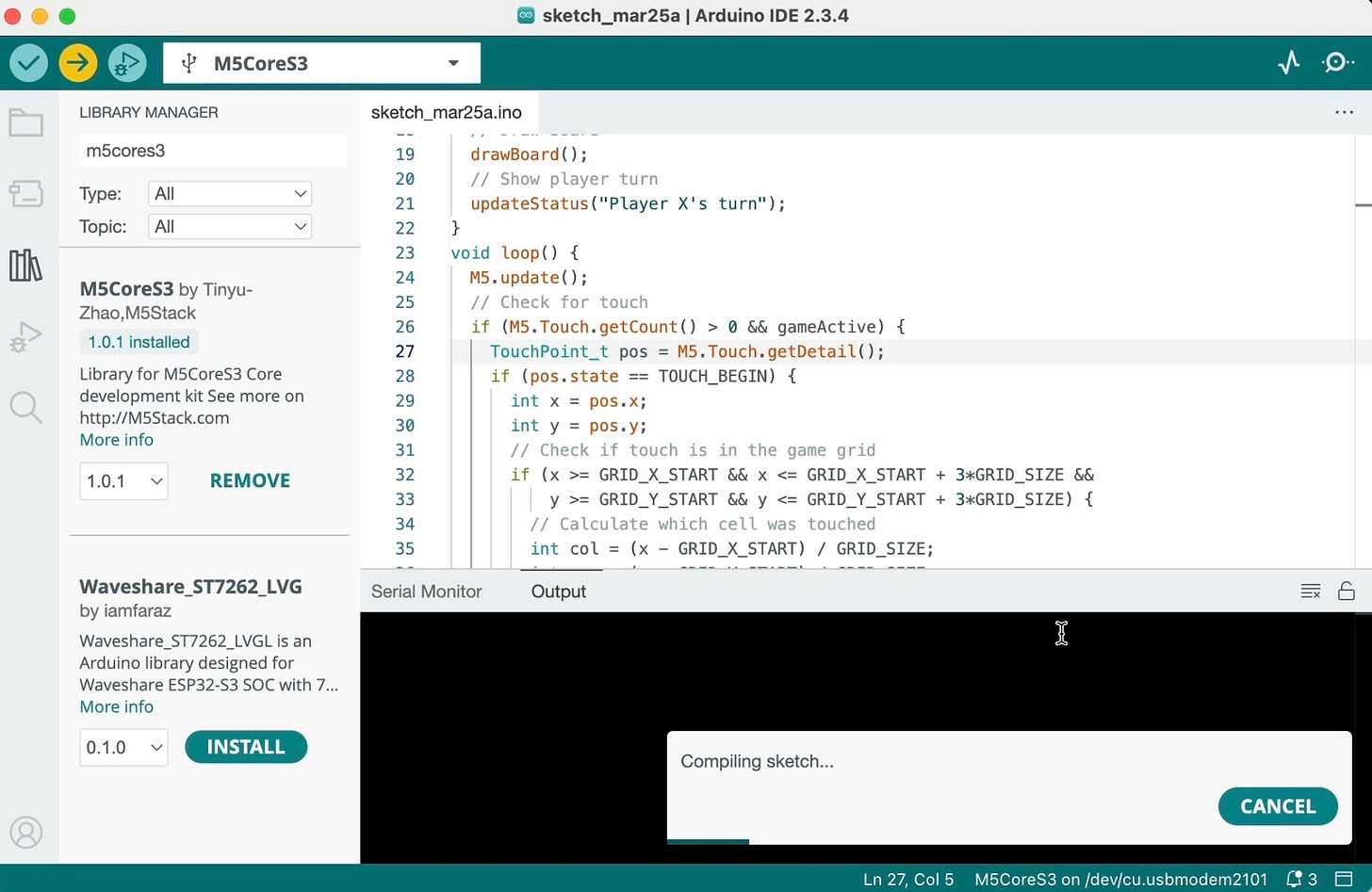This screenshot has height=892, width=1372.
Task: Click the library search field containing m5cores3
Action: click(213, 151)
